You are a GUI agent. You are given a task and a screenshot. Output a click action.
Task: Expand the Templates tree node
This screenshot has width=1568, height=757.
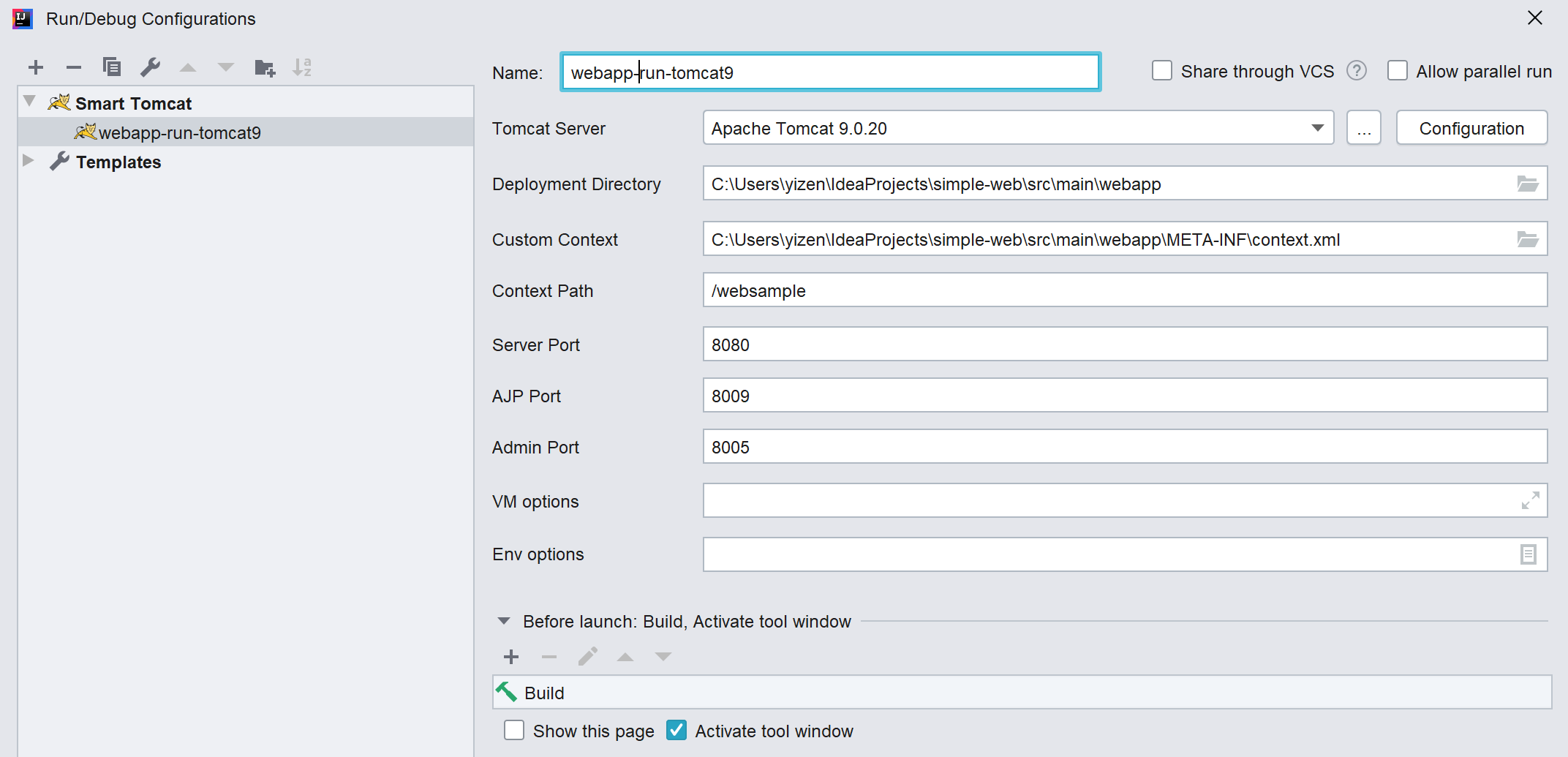(29, 161)
